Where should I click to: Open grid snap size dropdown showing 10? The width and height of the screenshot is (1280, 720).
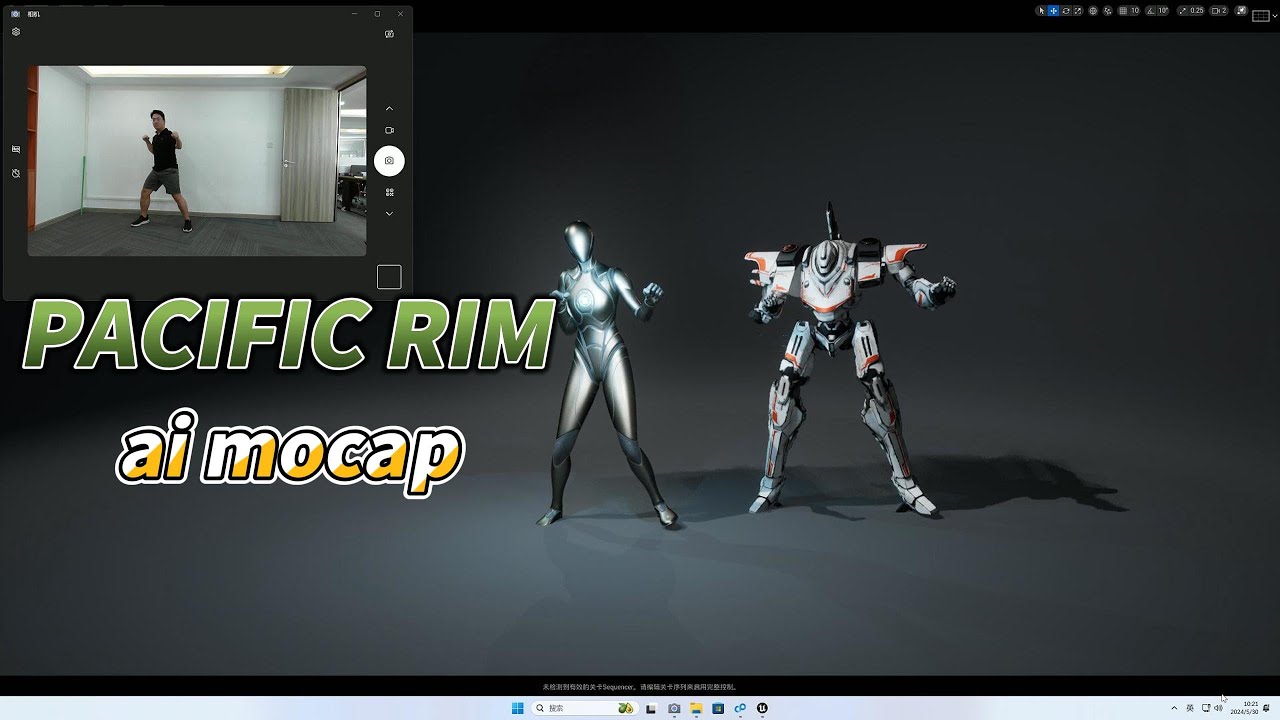tap(1135, 11)
